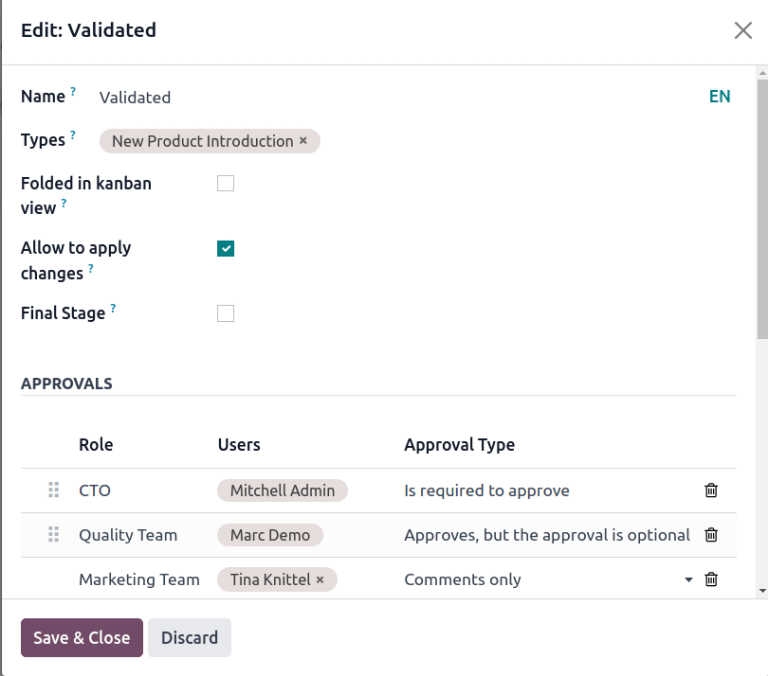Delete the Marketing Team approval row

(711, 579)
